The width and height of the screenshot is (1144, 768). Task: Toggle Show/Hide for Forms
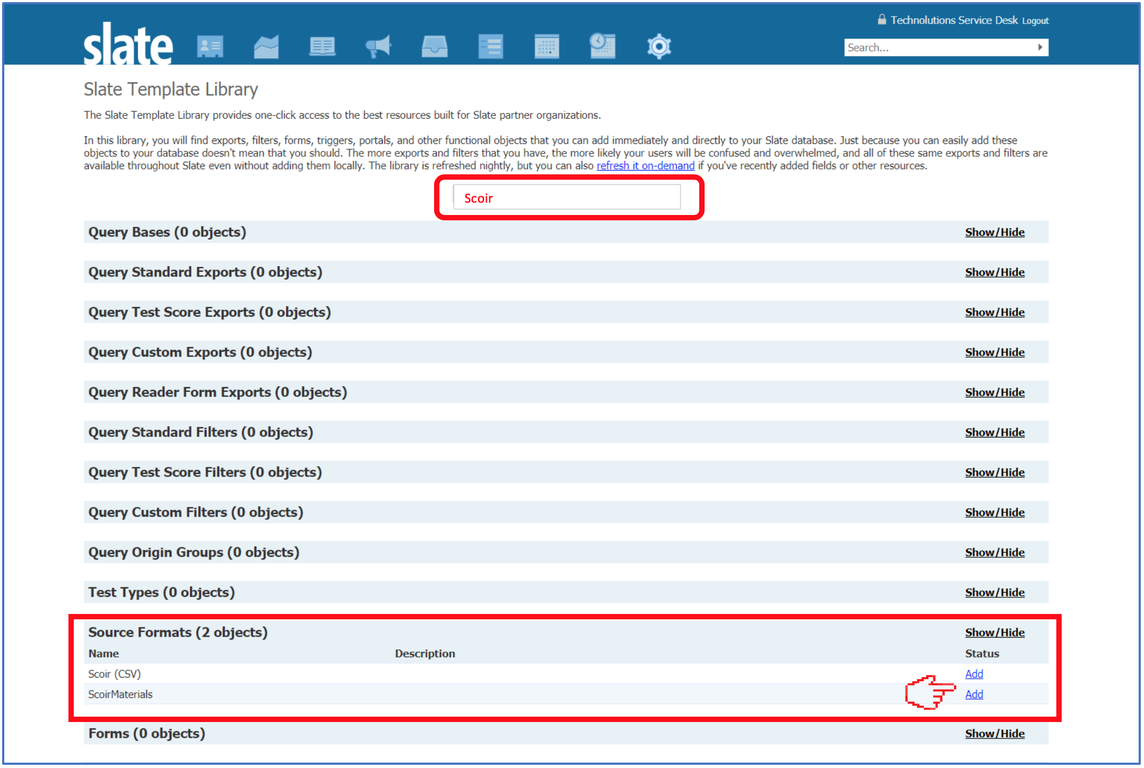click(994, 734)
